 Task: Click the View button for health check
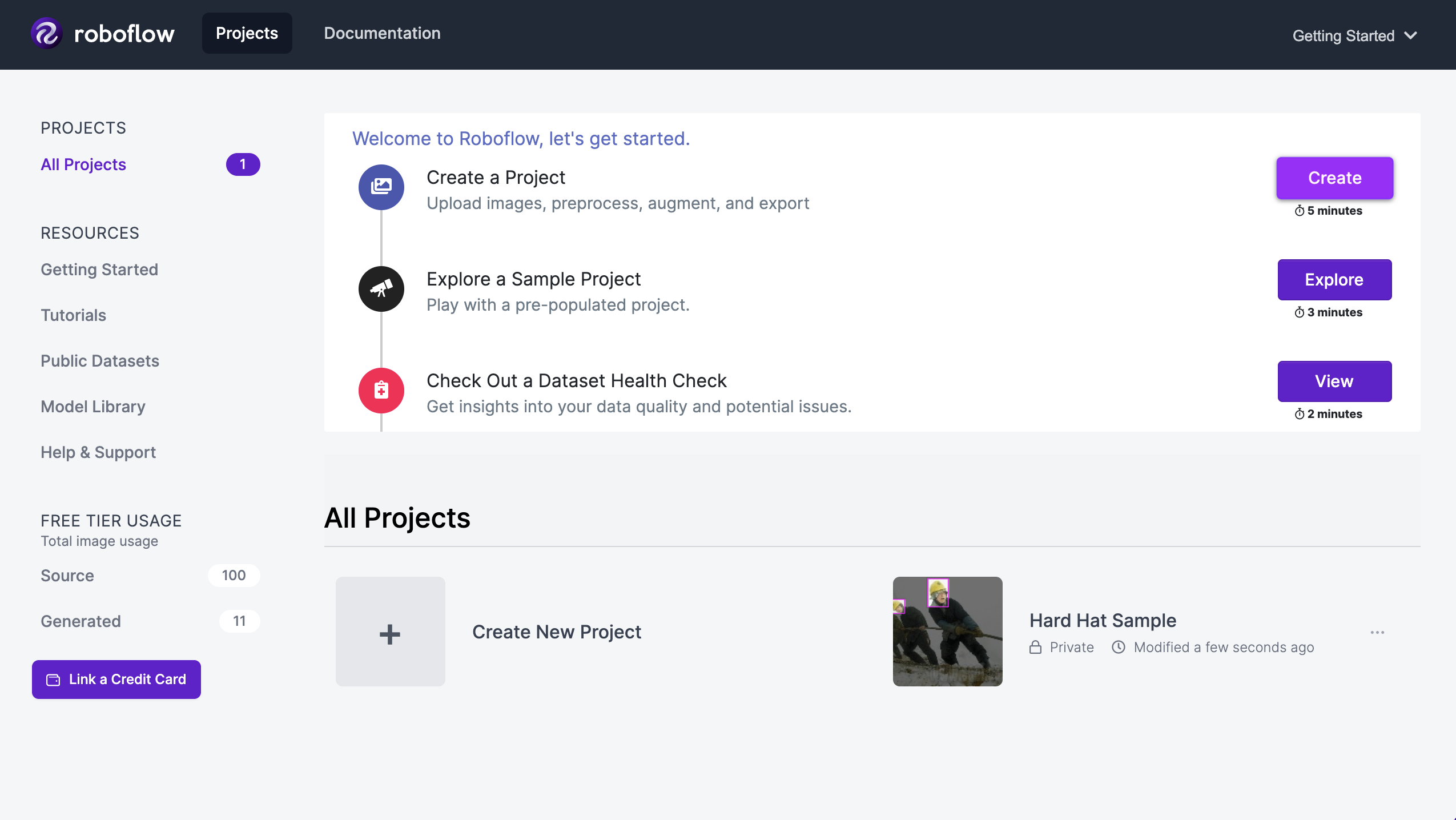tap(1334, 381)
